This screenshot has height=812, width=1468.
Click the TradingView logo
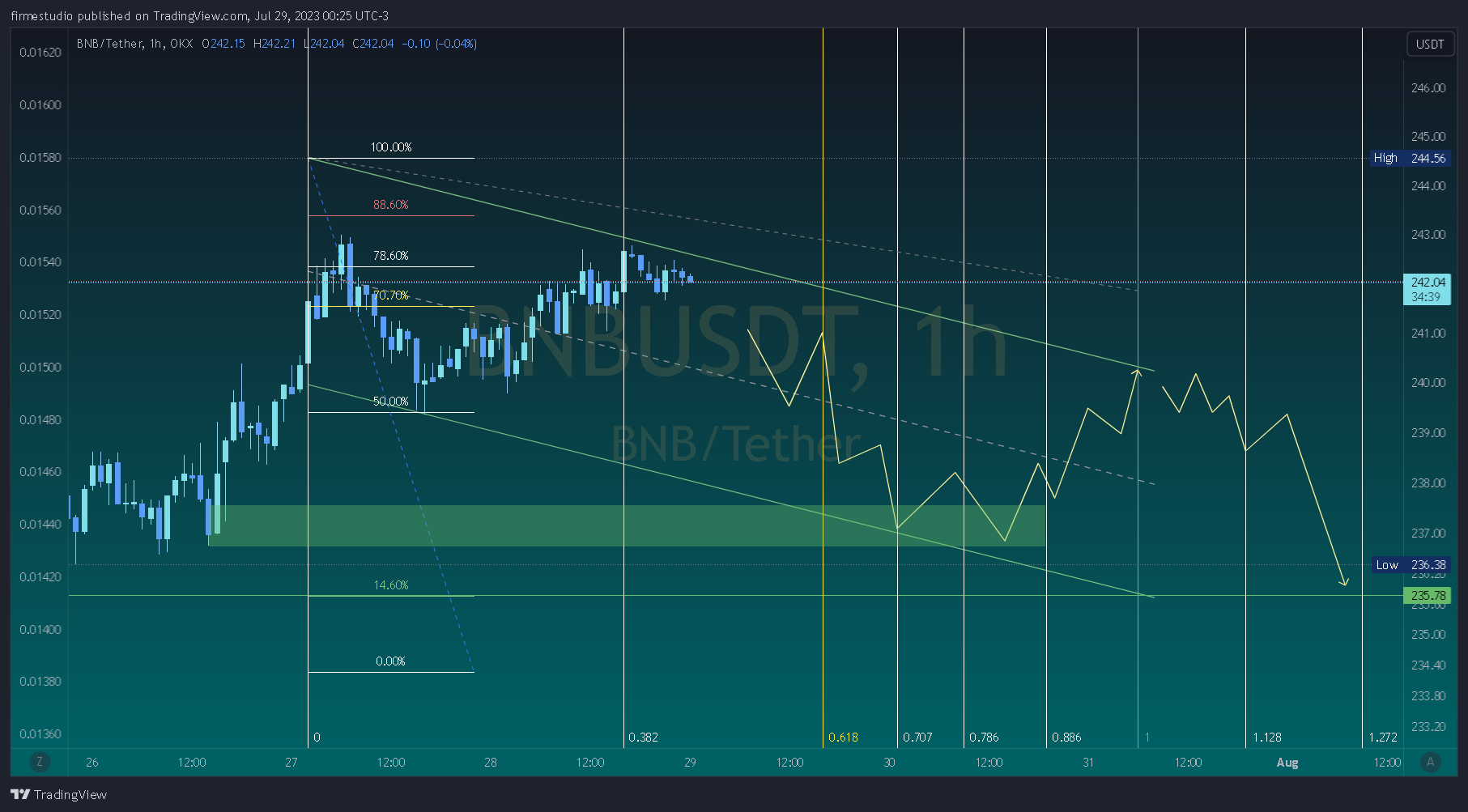pos(59,794)
